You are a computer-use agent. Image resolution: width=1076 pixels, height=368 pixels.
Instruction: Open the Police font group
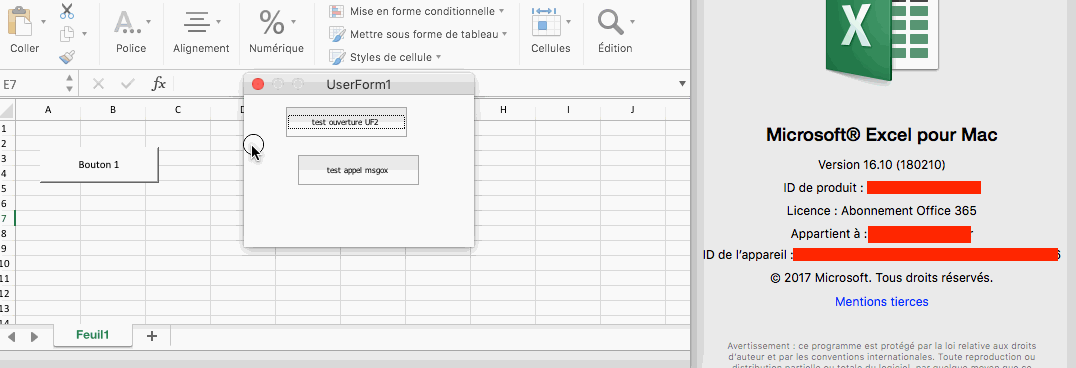pos(130,31)
